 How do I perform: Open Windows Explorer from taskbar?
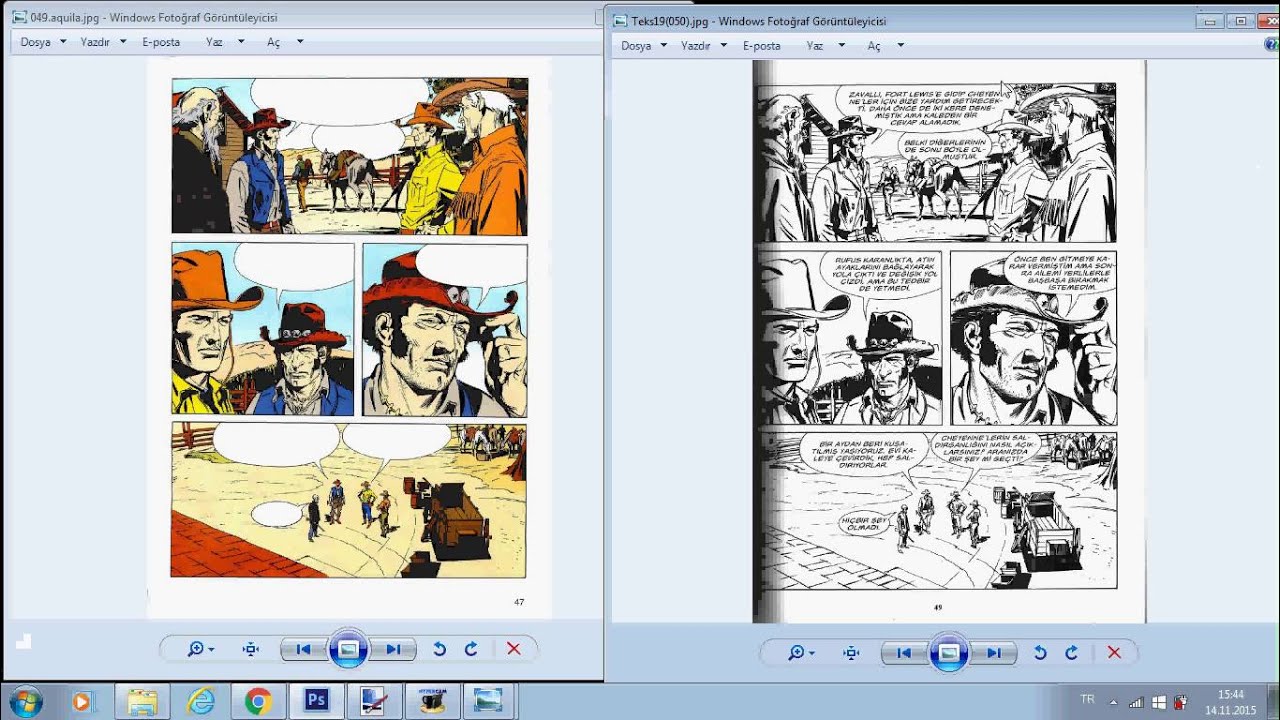tap(142, 702)
